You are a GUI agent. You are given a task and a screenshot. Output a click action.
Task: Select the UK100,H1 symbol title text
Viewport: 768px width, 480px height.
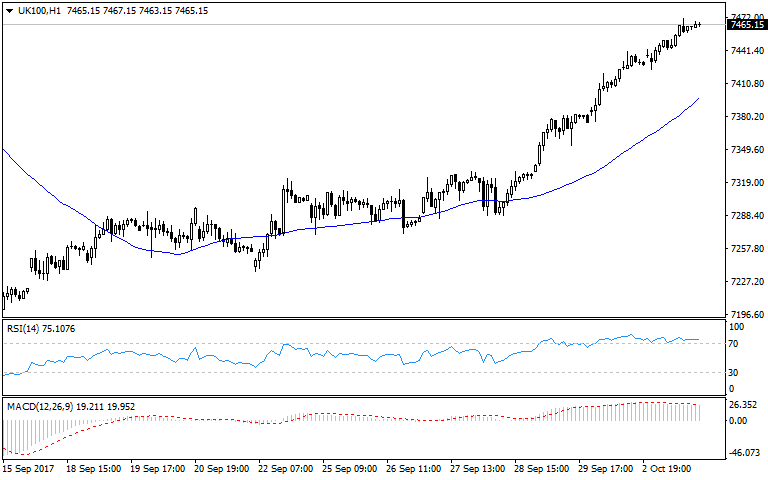(39, 11)
